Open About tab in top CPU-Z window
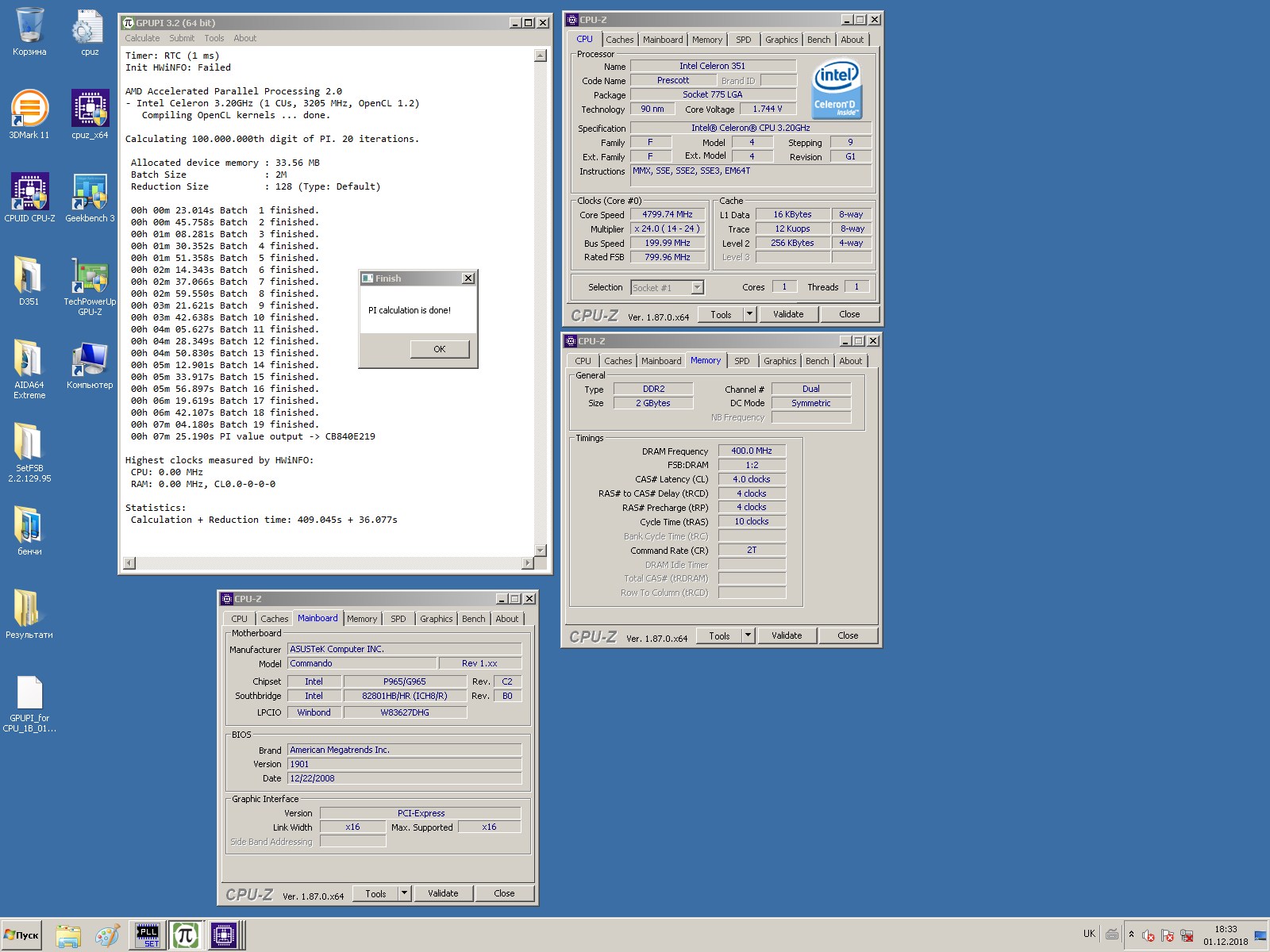Screen dimensions: 1270x952 click(852, 40)
